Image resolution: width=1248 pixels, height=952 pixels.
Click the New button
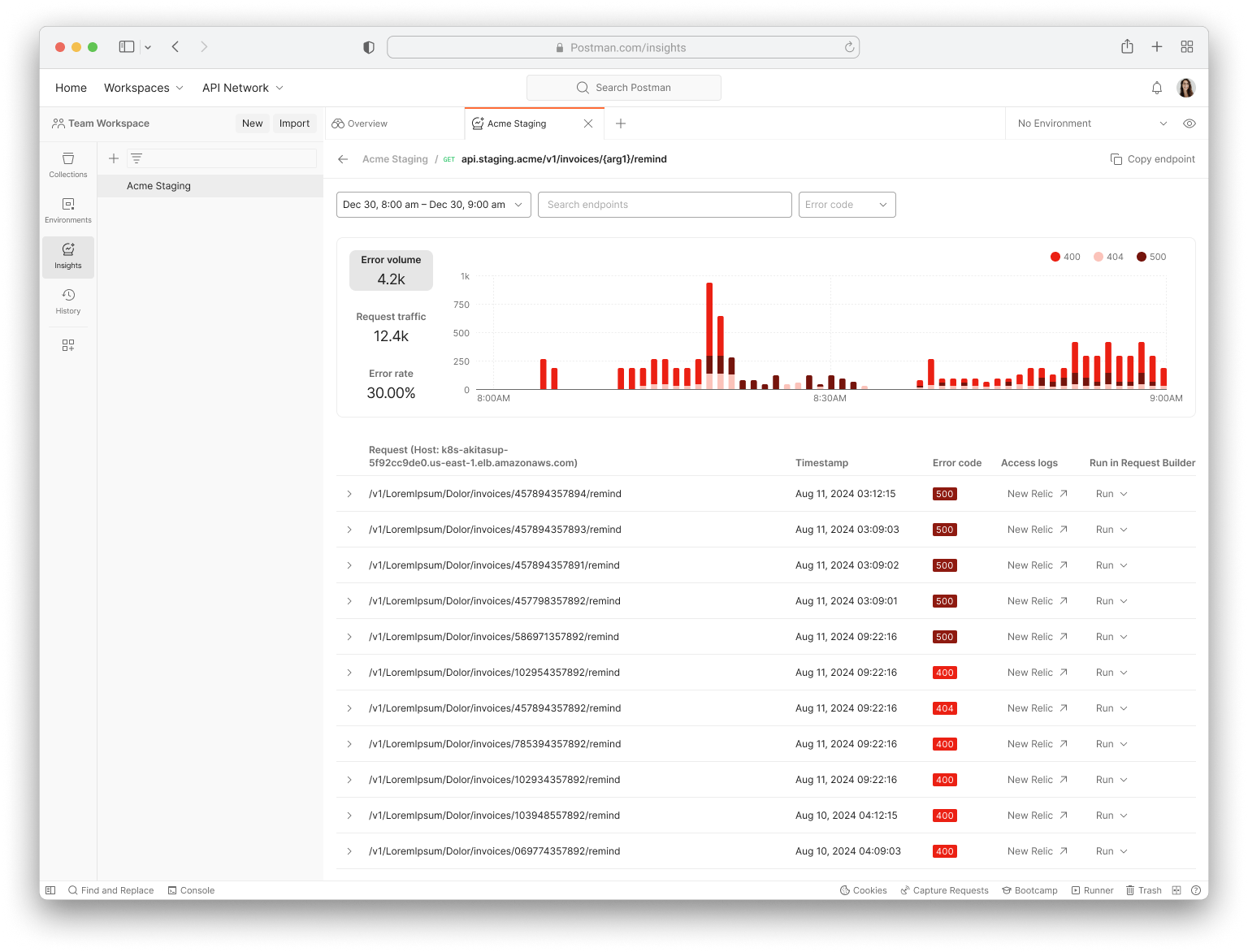click(253, 123)
